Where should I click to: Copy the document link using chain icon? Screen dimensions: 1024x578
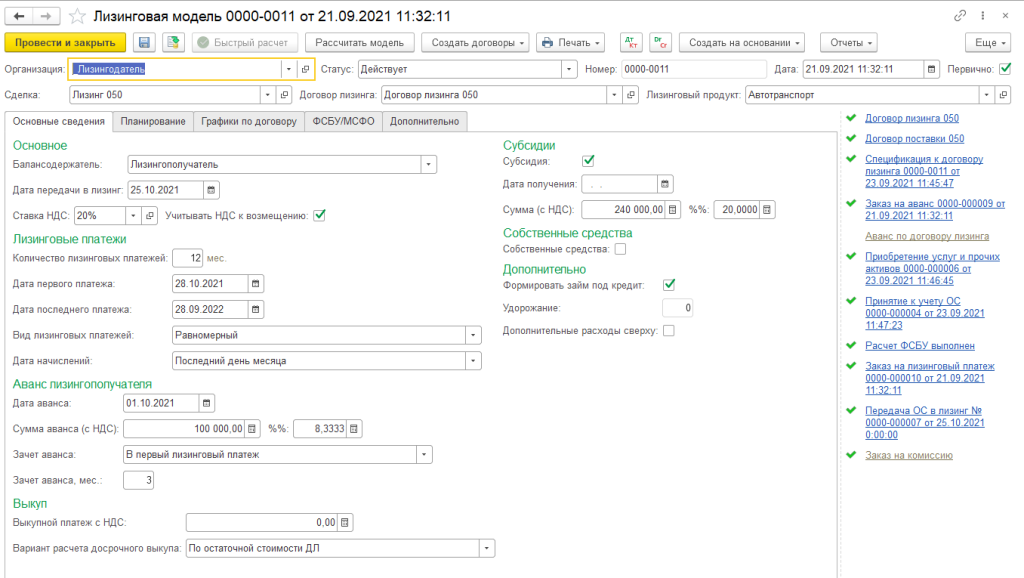[960, 17]
